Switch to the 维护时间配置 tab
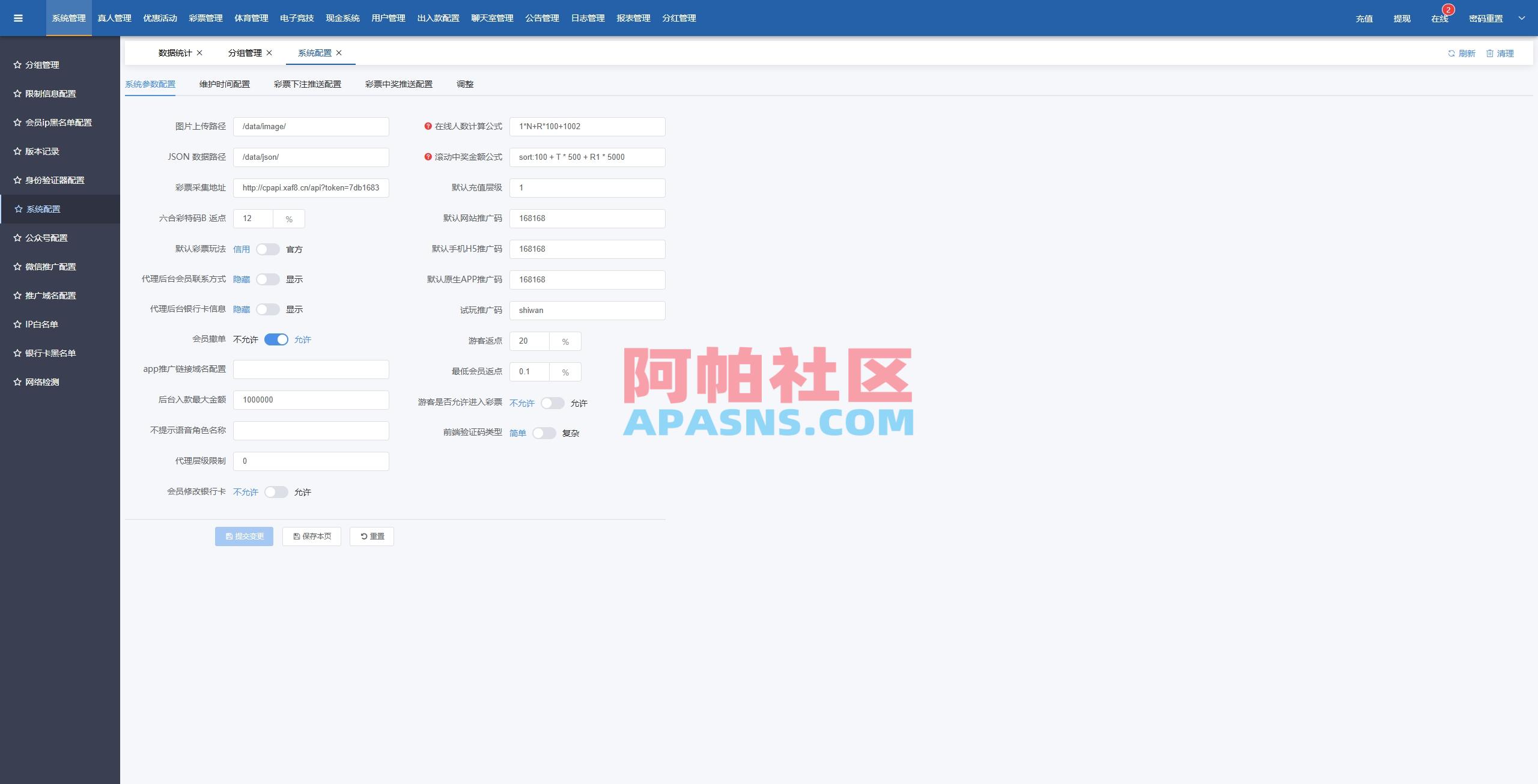 226,84
